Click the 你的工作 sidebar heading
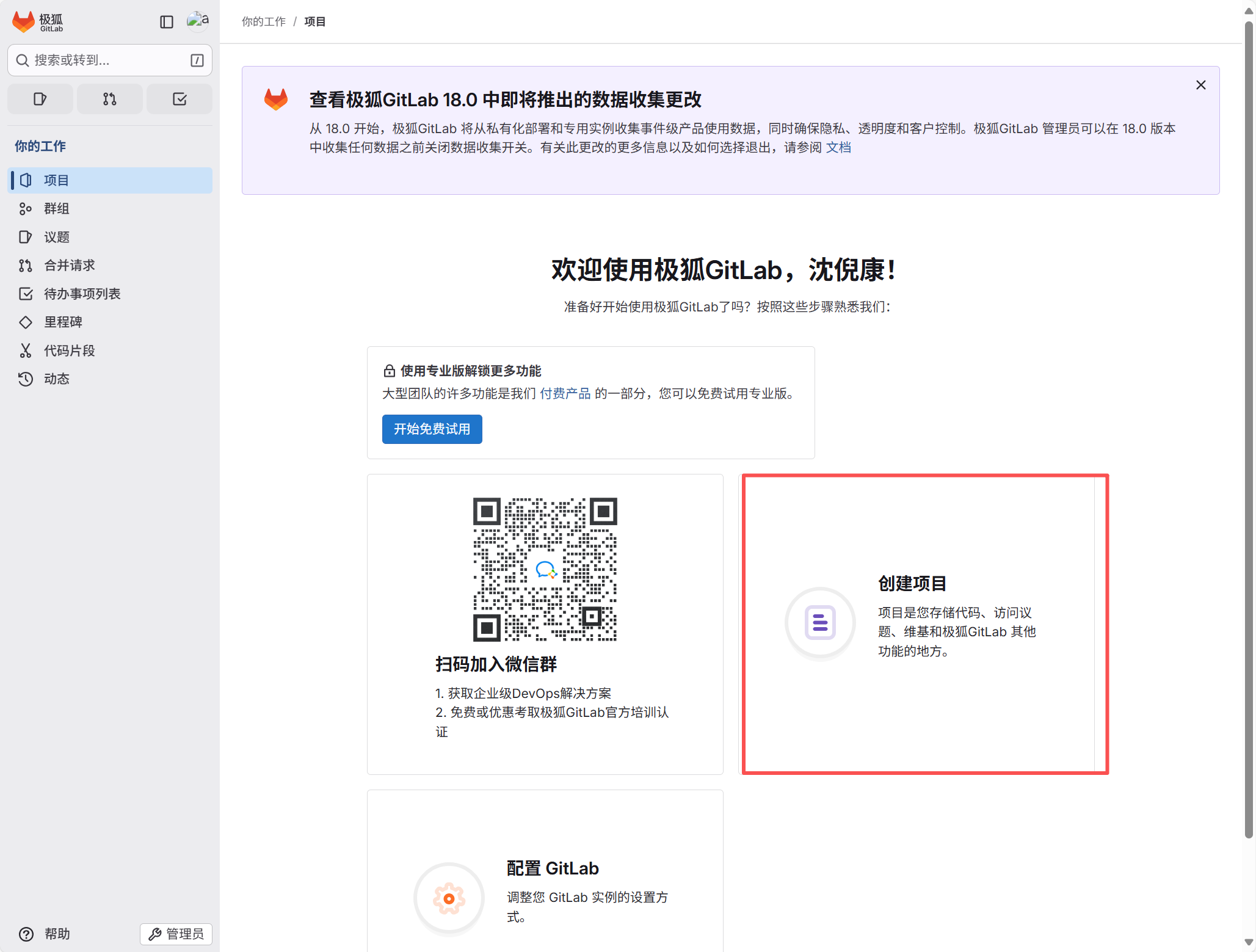 40,147
